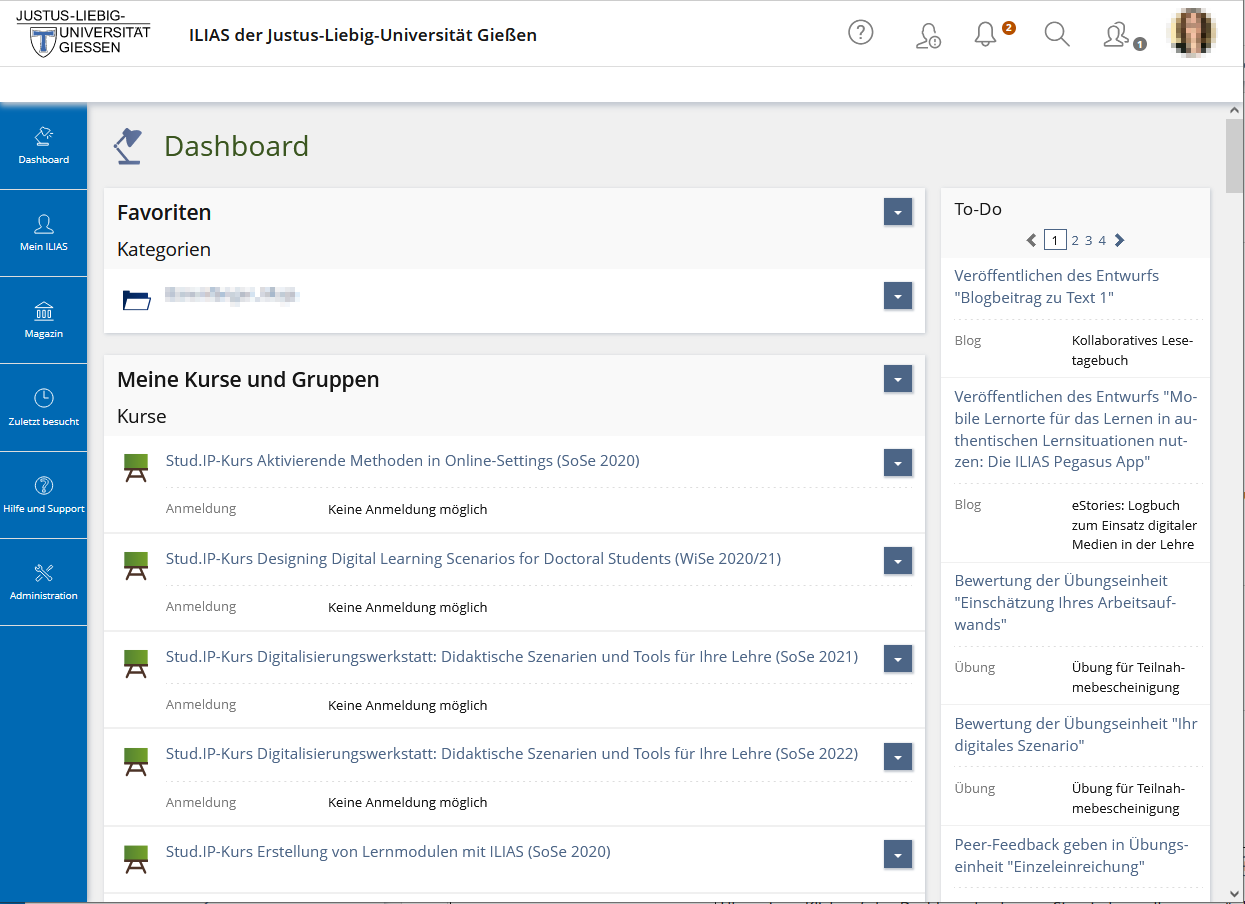Open actions dropdown for Aktivierende Methoden course
The image size is (1245, 904).
tap(897, 462)
